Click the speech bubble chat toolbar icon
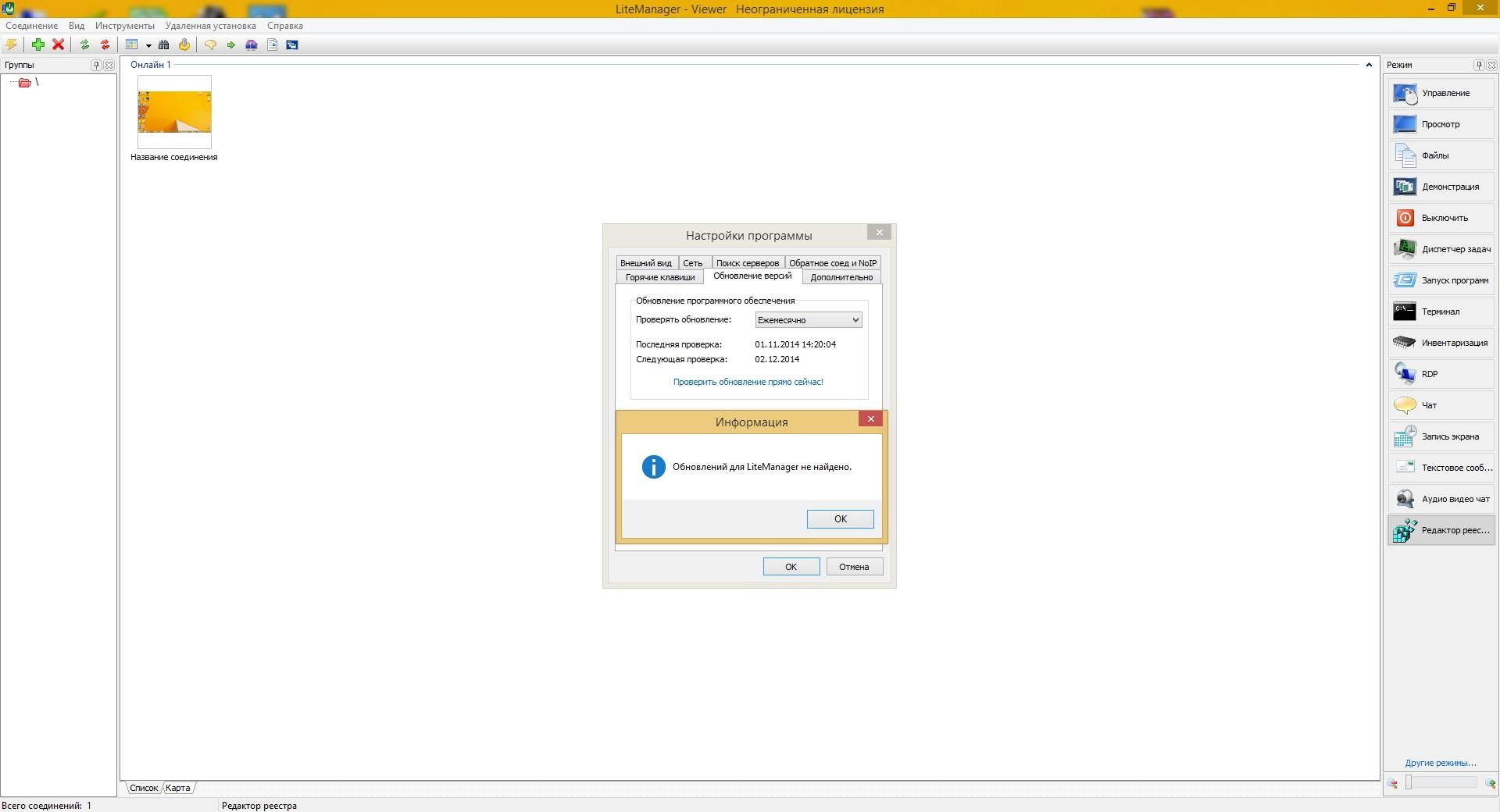 (x=210, y=45)
